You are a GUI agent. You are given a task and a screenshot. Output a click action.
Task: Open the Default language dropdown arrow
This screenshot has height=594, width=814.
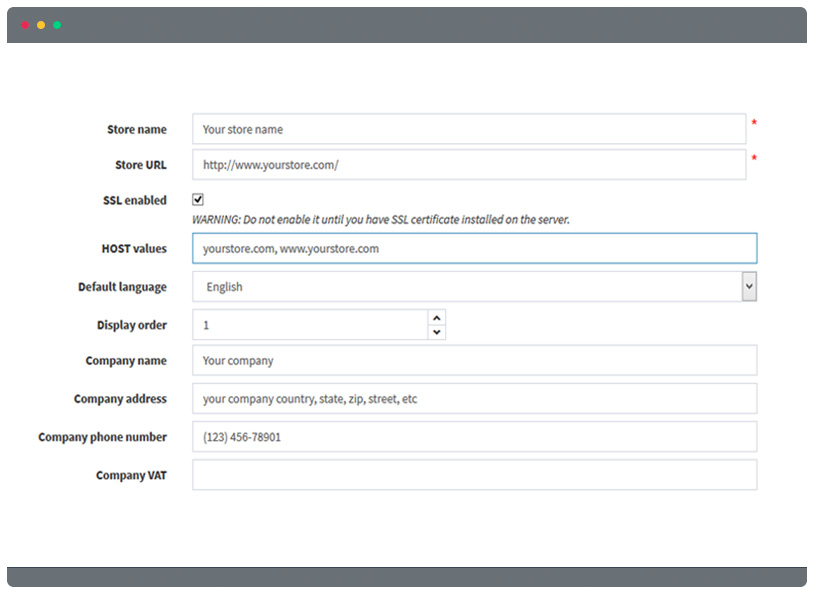coord(749,287)
